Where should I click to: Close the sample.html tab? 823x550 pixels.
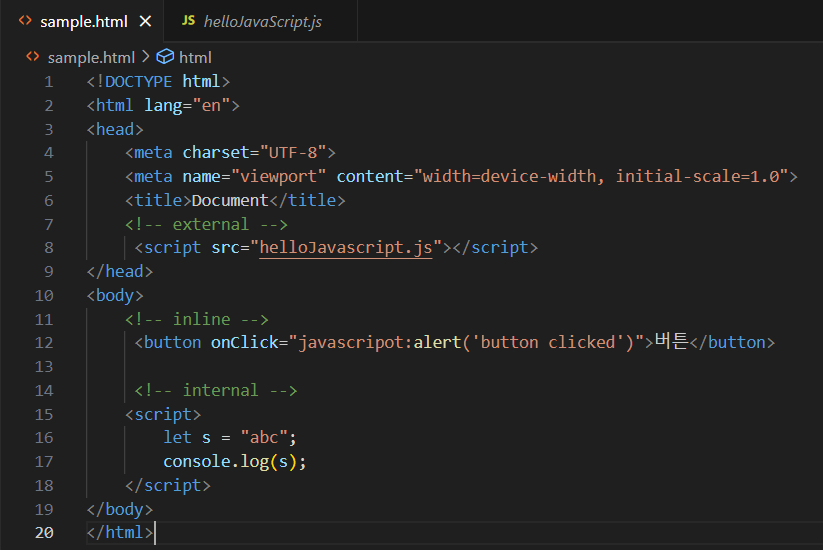coord(145,22)
